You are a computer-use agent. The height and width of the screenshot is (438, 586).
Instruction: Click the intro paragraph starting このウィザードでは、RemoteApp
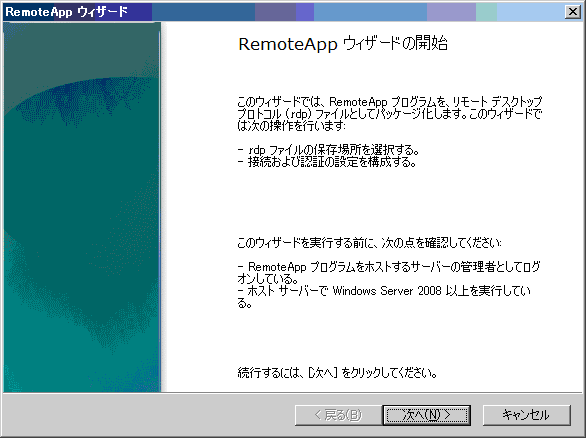point(389,114)
